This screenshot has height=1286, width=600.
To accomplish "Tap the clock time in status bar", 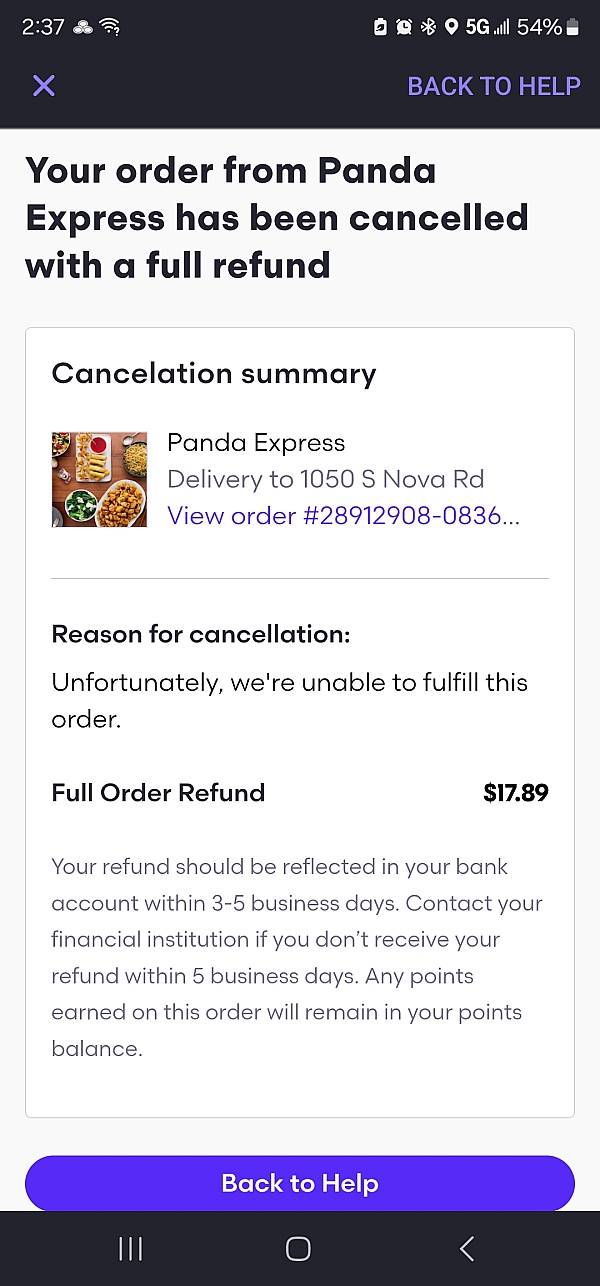I will 43,27.
